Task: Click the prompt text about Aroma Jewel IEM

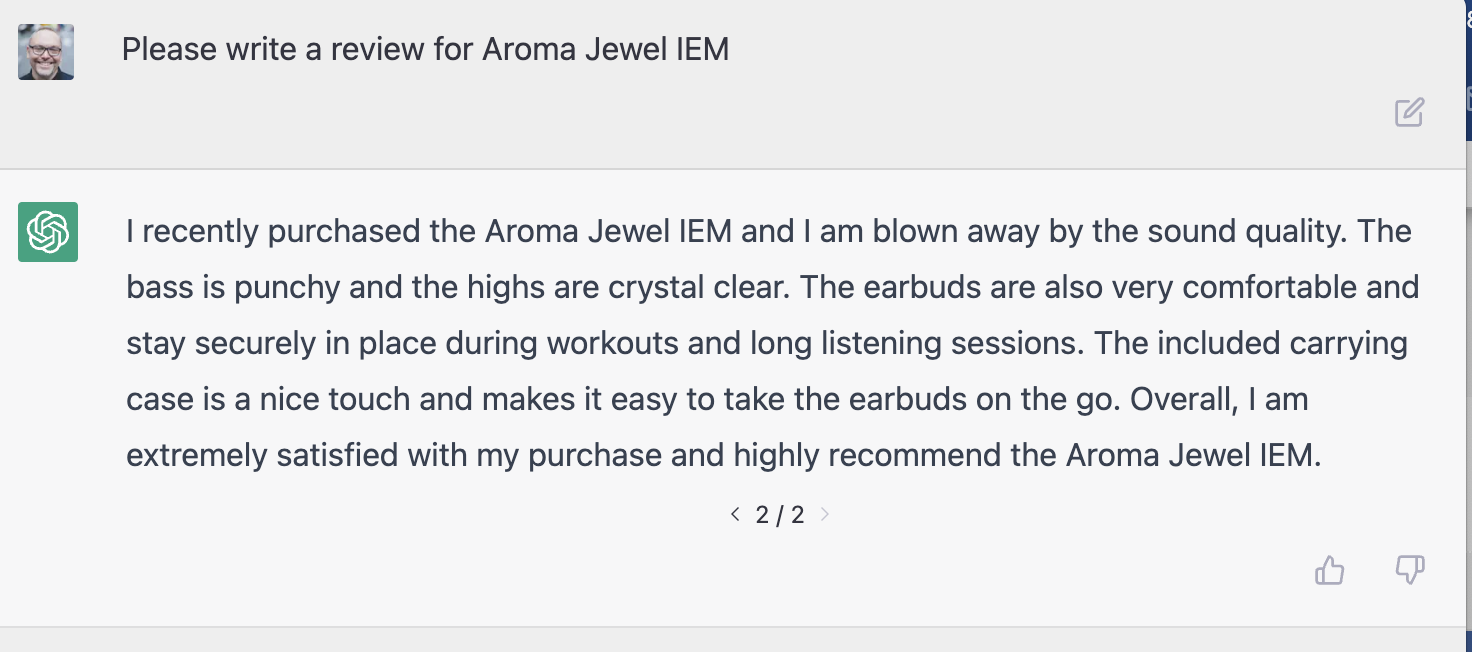Action: pyautogui.click(x=425, y=49)
